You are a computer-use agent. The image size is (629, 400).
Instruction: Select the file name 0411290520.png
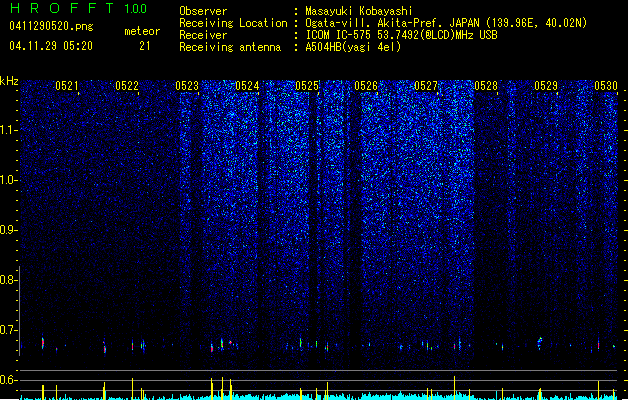[51, 26]
